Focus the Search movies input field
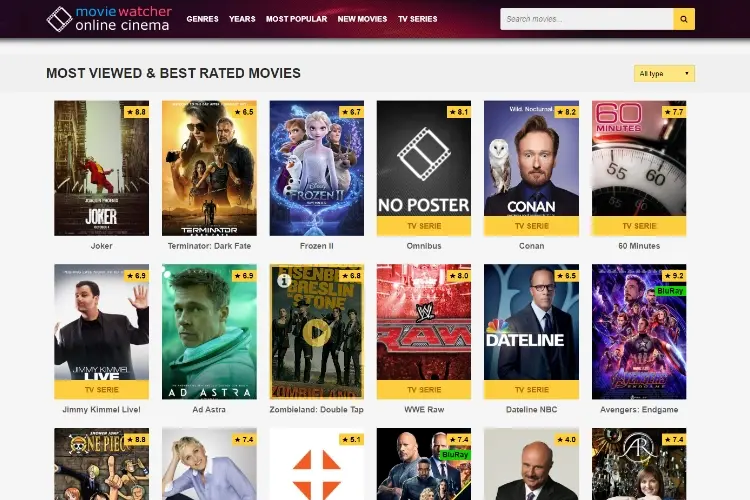The height and width of the screenshot is (500, 750). 586,19
